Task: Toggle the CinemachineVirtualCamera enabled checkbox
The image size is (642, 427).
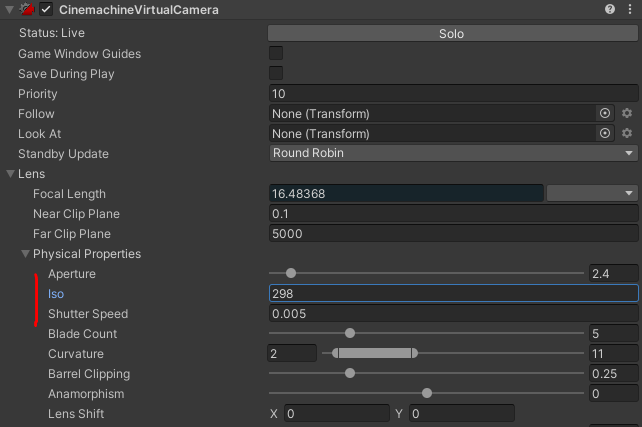Action: pyautogui.click(x=46, y=9)
